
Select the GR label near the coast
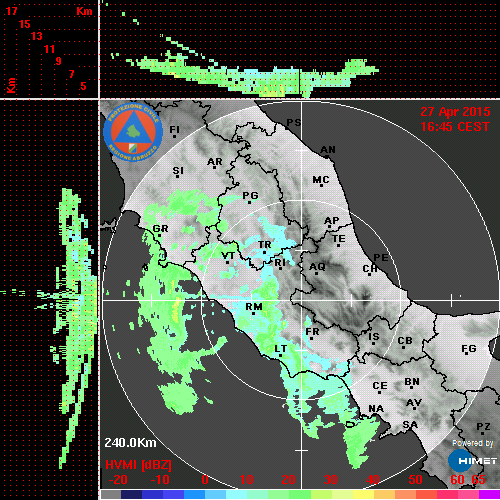(160, 229)
